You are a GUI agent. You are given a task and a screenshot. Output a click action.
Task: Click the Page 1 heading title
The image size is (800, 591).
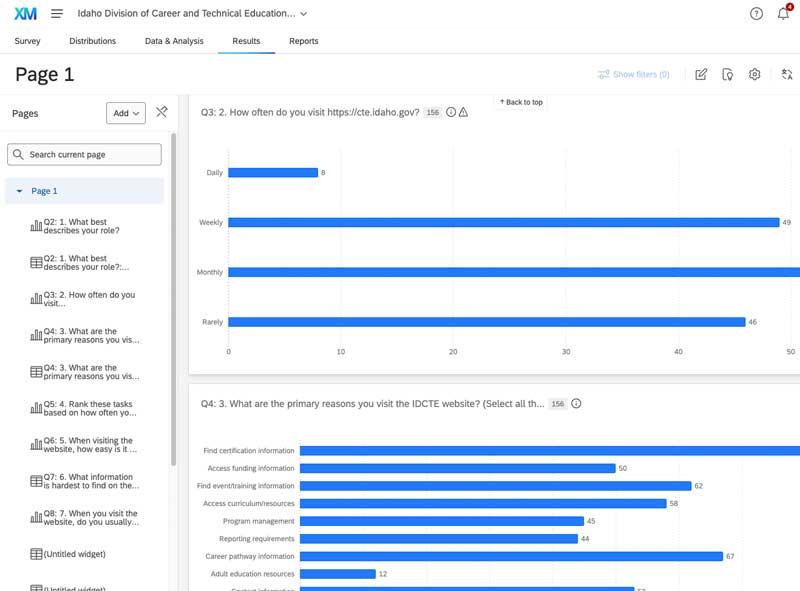pyautogui.click(x=45, y=75)
